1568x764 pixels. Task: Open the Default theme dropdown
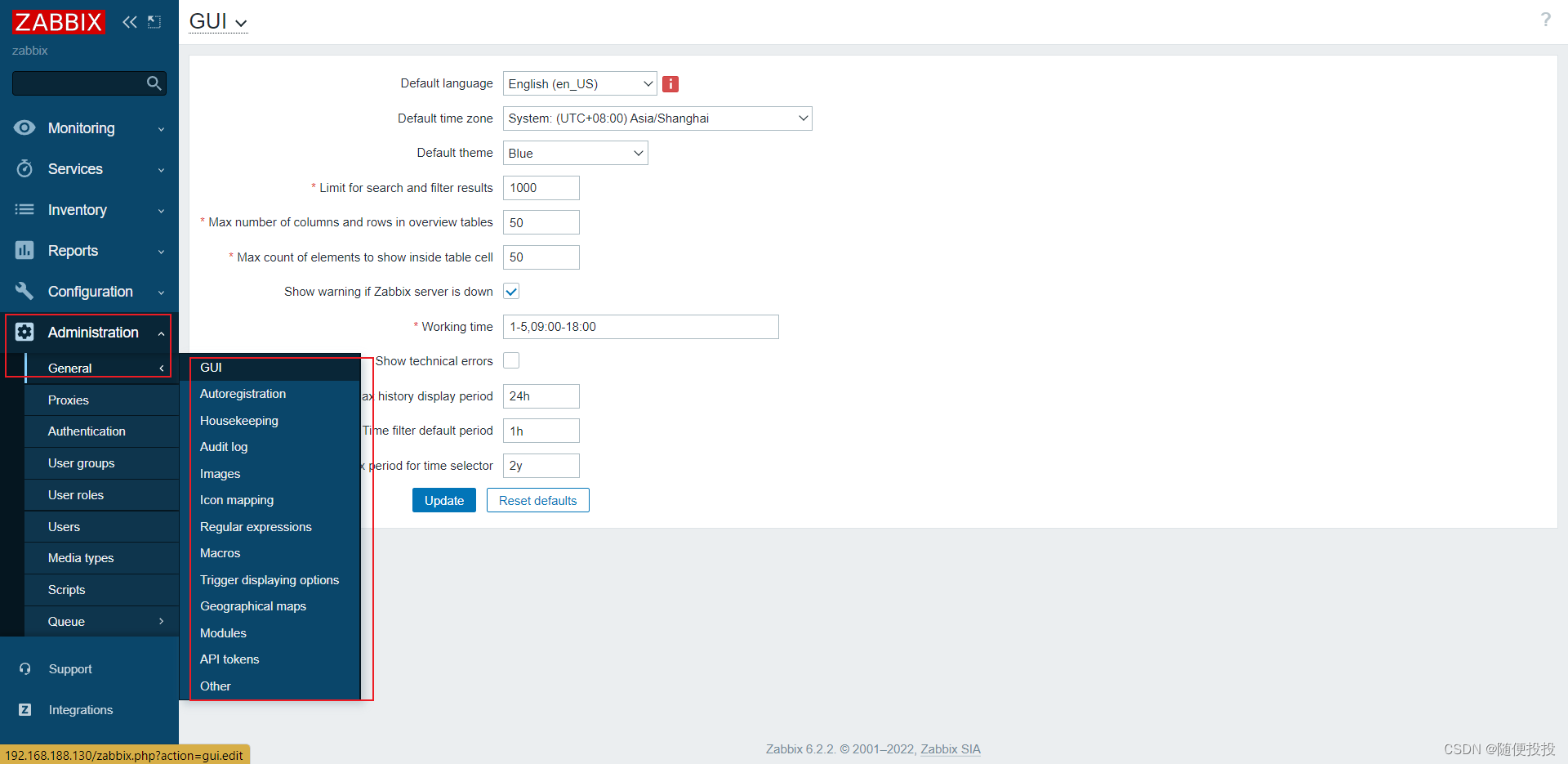click(576, 153)
